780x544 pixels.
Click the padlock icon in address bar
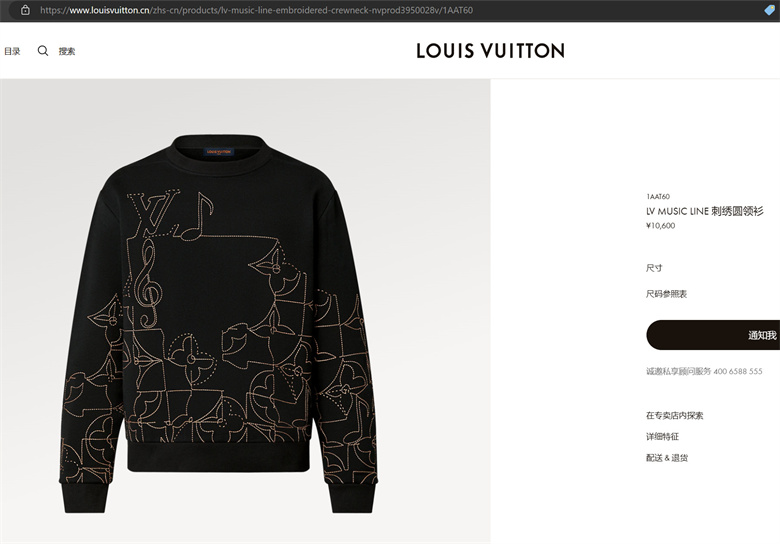click(25, 10)
